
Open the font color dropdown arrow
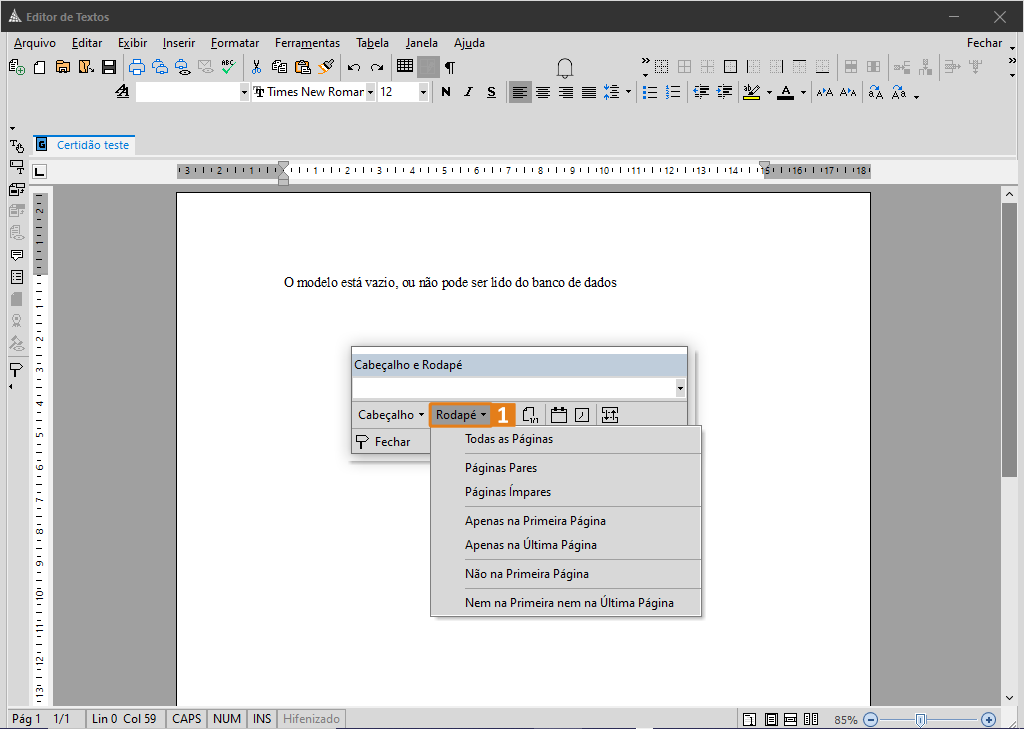click(x=803, y=92)
